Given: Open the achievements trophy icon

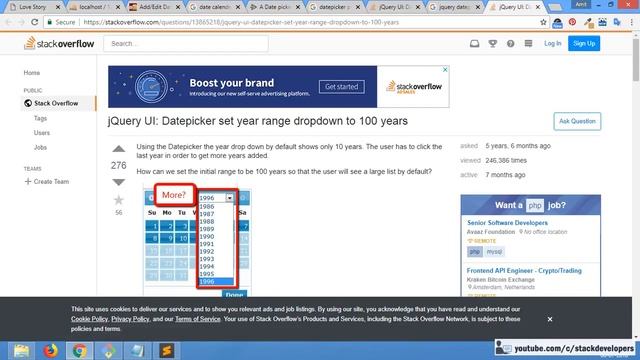Looking at the screenshot, I should pos(493,43).
